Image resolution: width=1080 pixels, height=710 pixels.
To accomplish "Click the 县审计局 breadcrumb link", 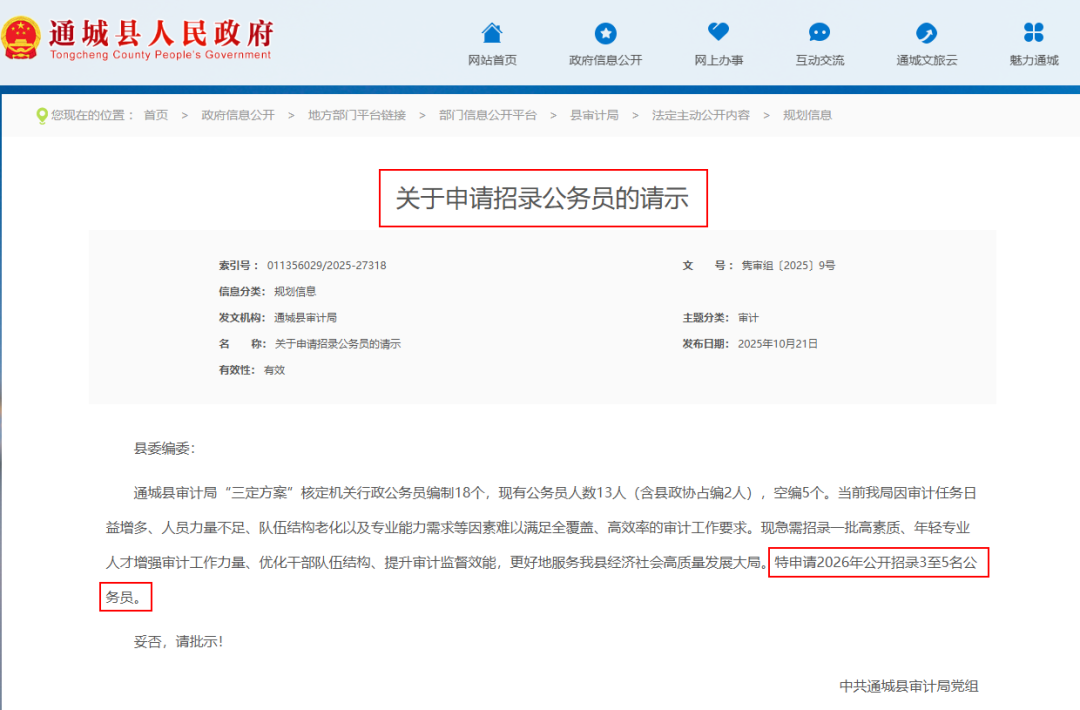I will 594,115.
